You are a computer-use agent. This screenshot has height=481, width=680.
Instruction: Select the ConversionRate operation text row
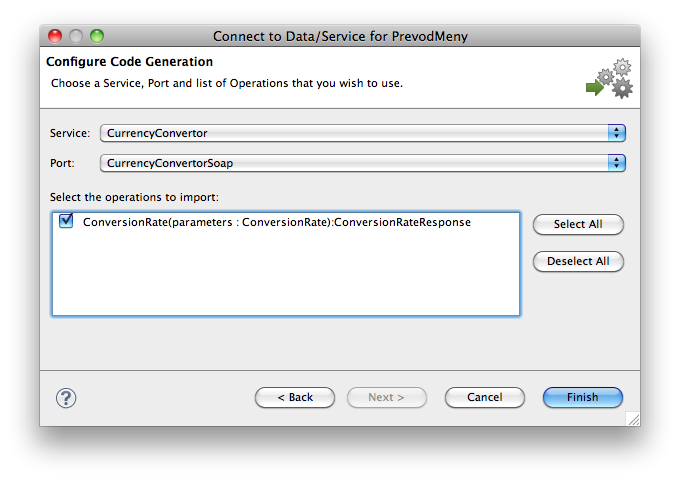point(277,222)
